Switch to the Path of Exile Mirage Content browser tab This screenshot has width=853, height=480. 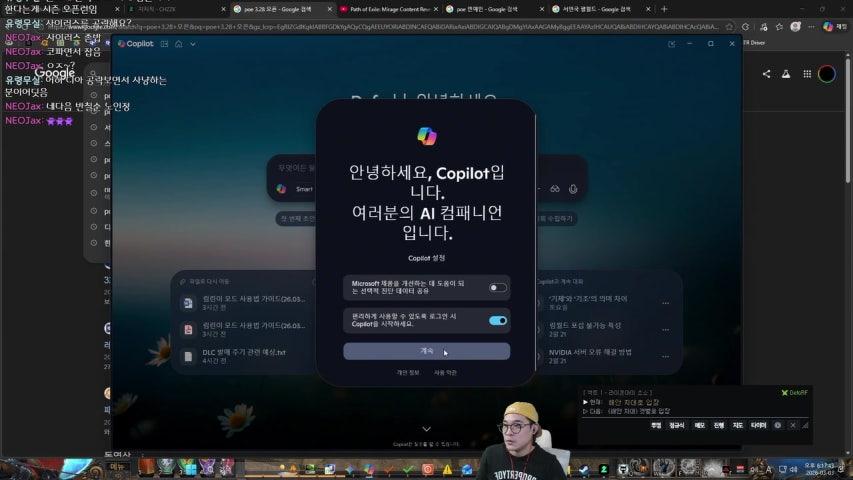coord(390,9)
